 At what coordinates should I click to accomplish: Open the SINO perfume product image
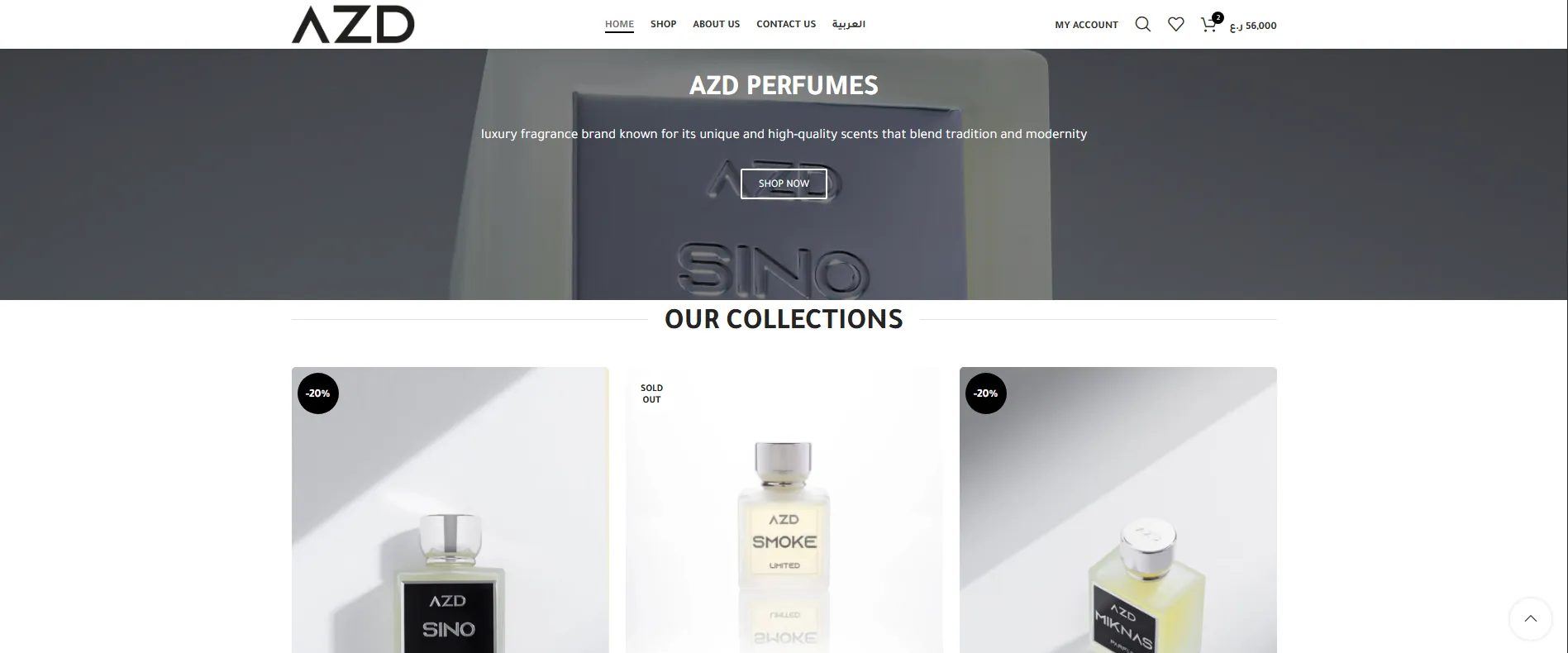coord(450,510)
